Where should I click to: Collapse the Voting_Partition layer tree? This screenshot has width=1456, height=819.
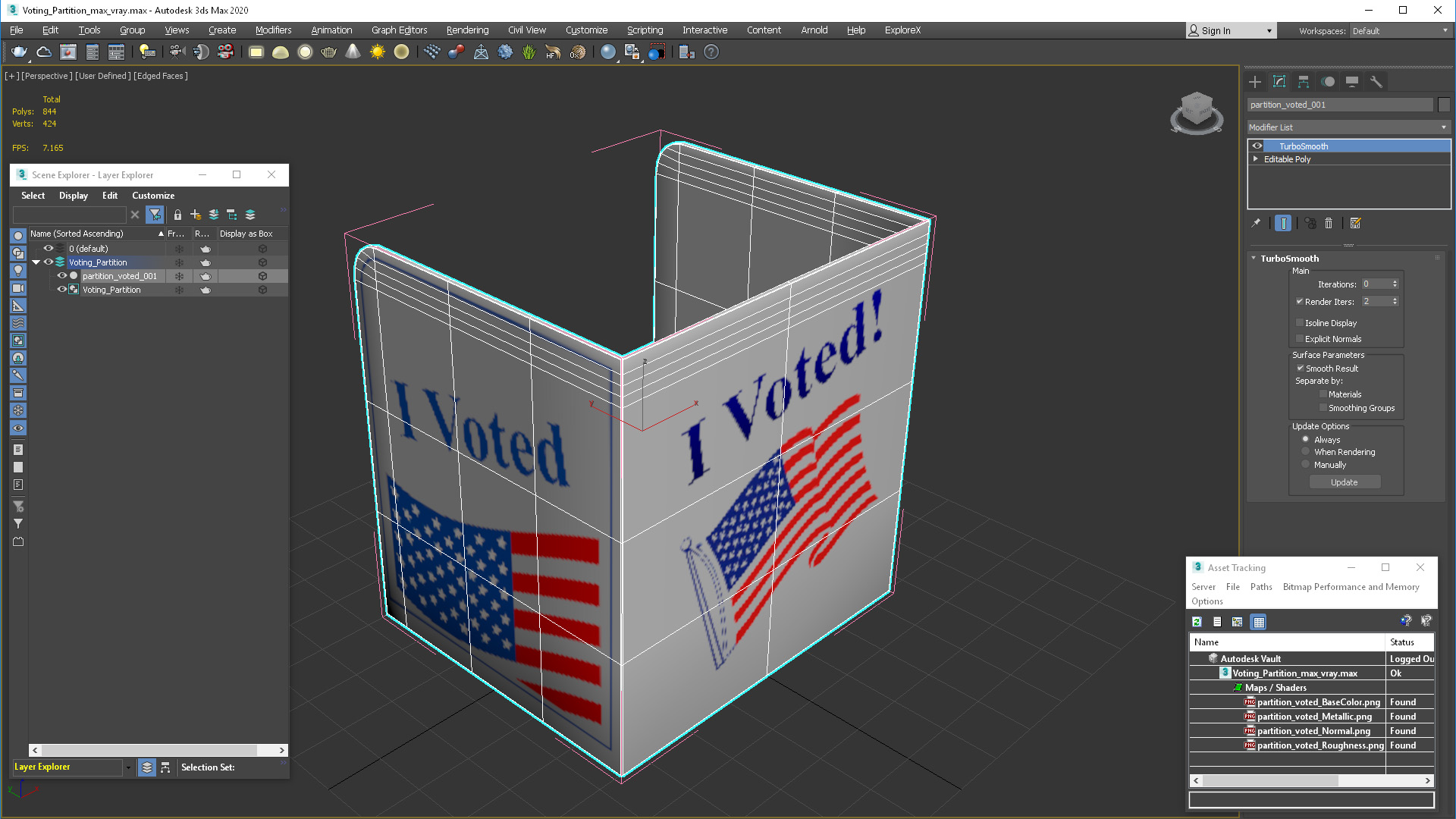pos(36,262)
